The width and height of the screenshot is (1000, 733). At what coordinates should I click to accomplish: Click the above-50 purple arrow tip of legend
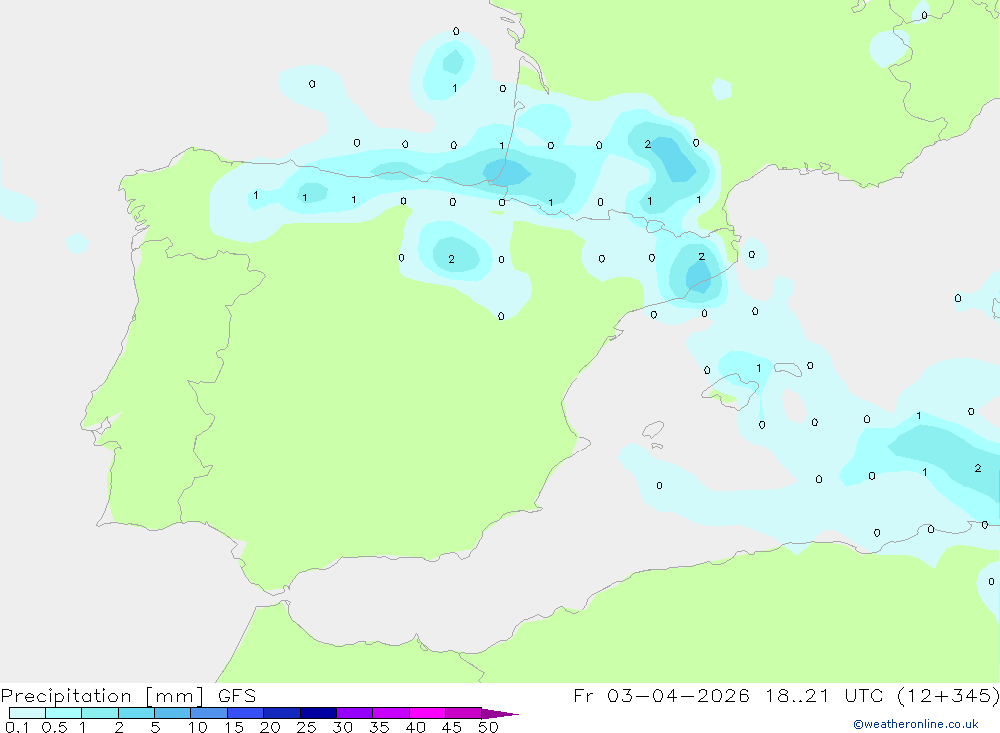tap(500, 714)
